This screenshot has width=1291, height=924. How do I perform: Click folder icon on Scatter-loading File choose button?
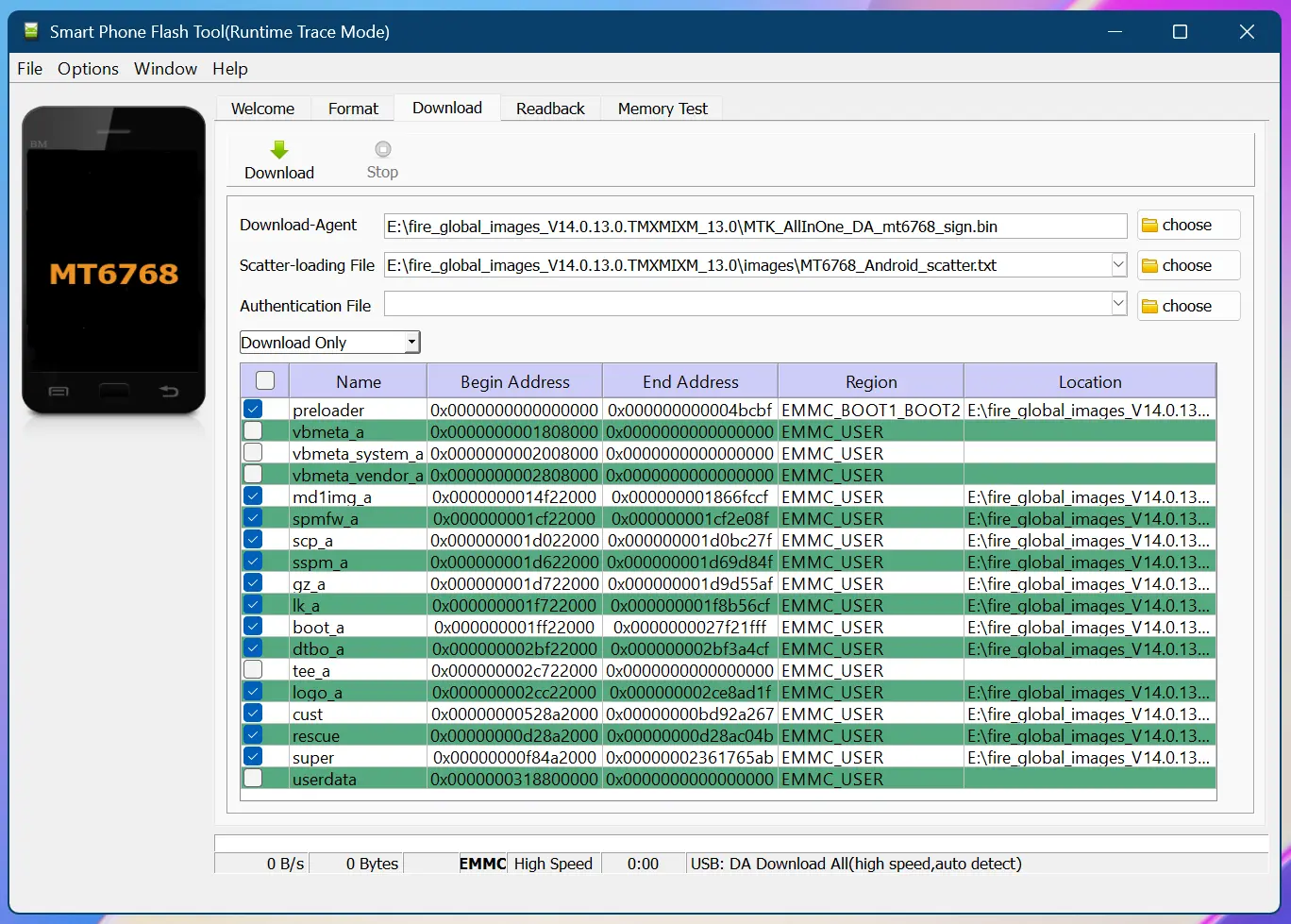coord(1149,265)
